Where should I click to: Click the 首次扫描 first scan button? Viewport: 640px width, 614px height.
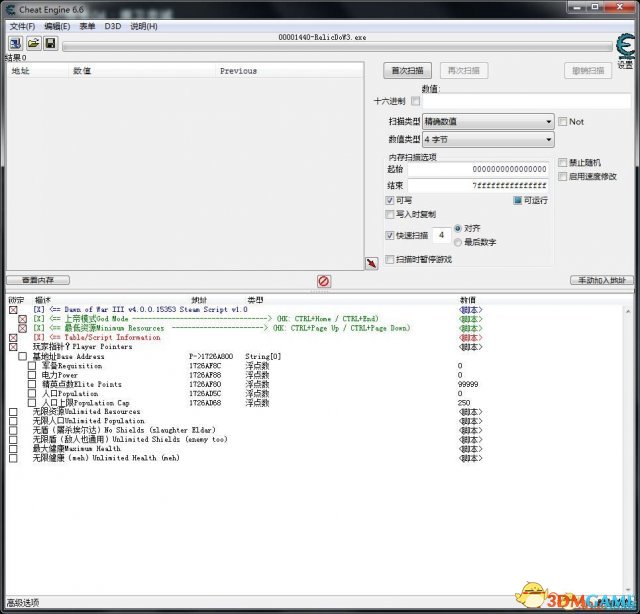click(407, 71)
